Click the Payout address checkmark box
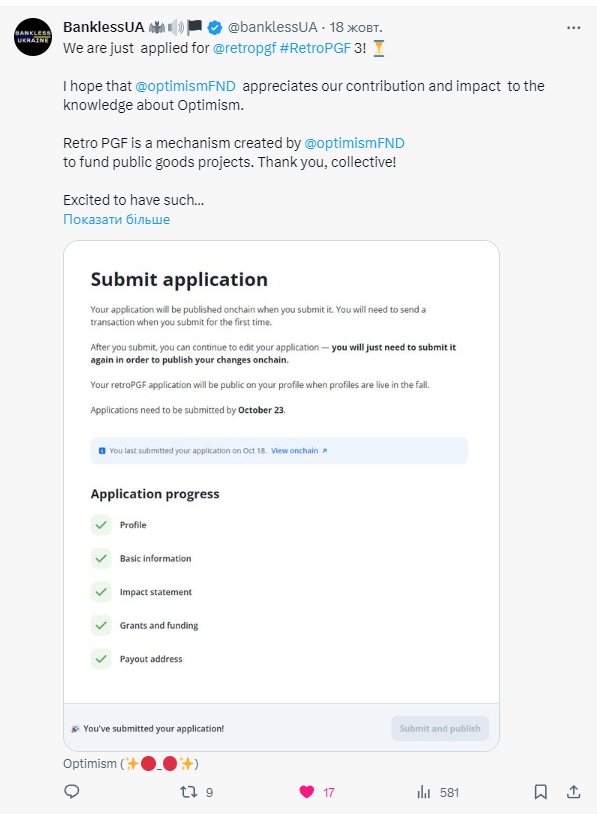This screenshot has width=597, height=818. pyautogui.click(x=101, y=659)
